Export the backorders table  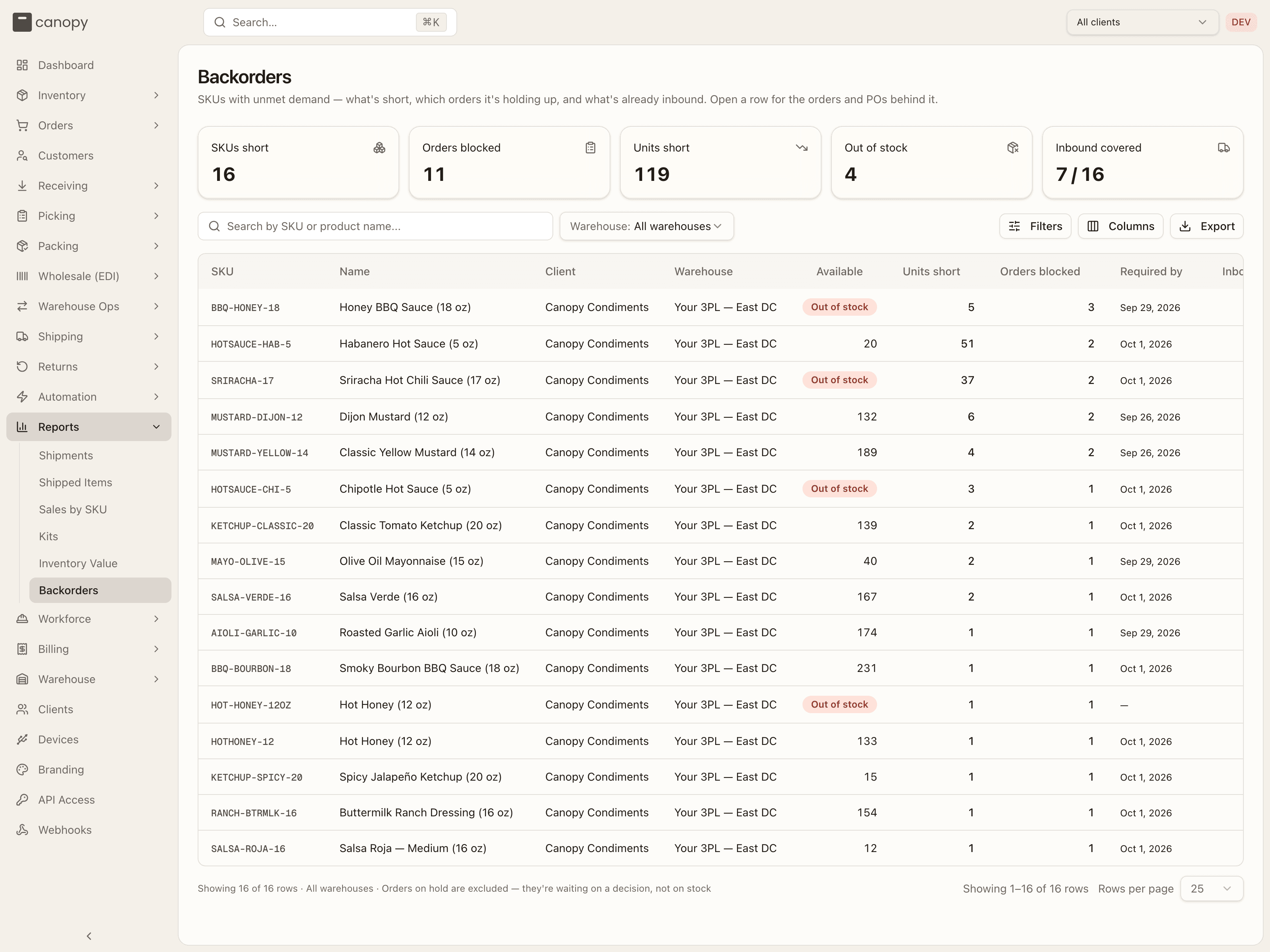point(1206,226)
